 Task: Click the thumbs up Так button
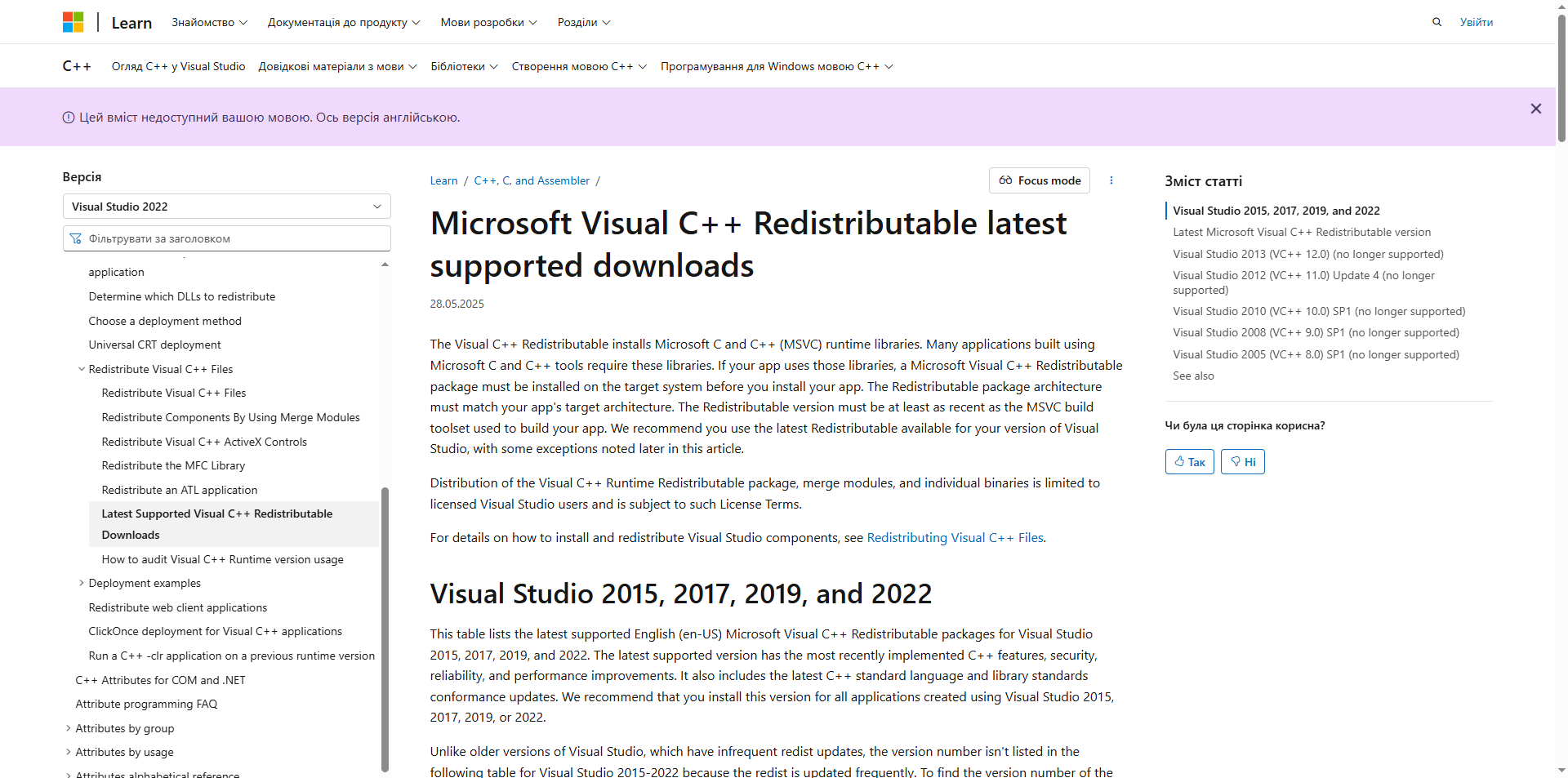click(1189, 462)
